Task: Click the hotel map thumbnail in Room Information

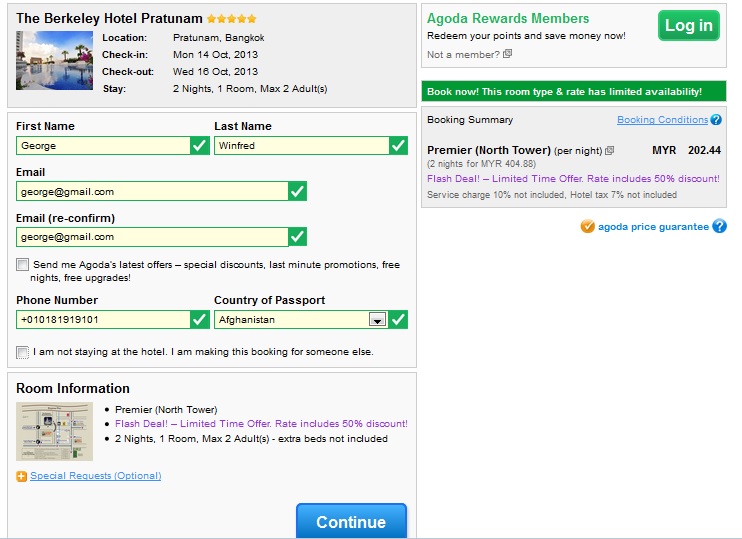Action: coord(54,431)
